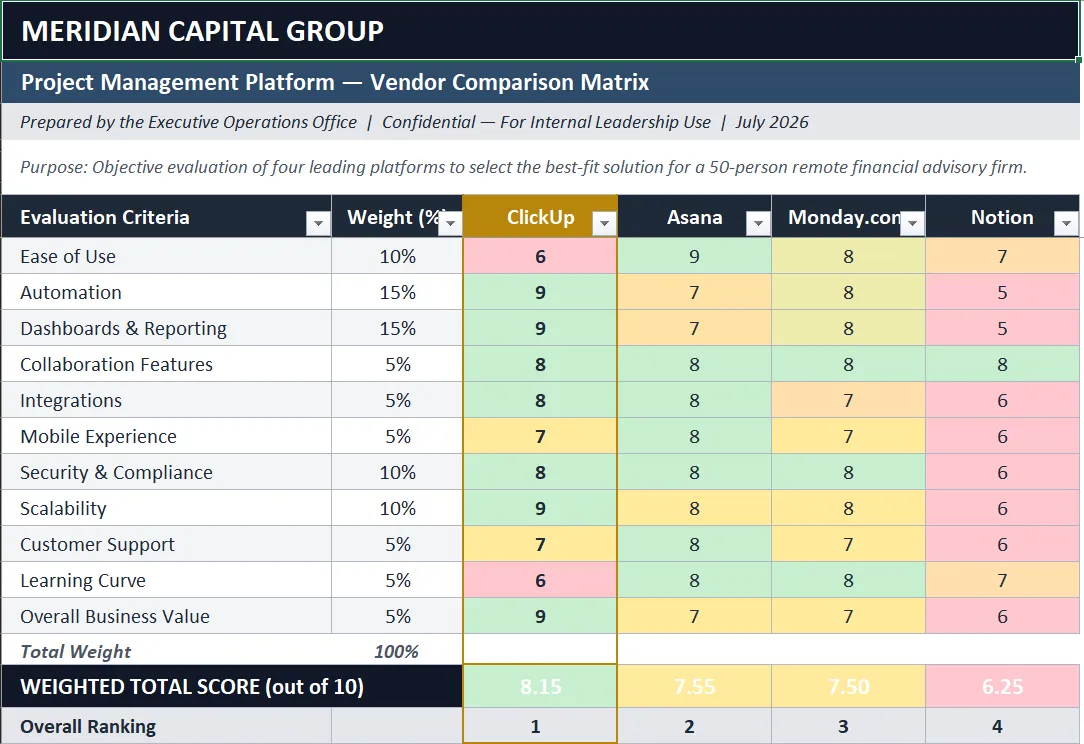Select the Integrations criteria cell
1084x744 pixels.
coord(167,400)
